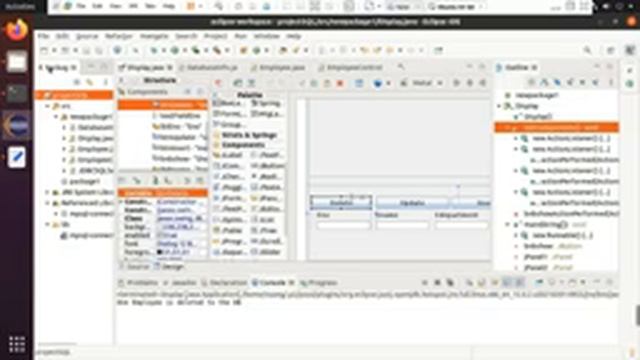Select package1 in Package Explorer
The width and height of the screenshot is (640, 360).
click(x=80, y=181)
